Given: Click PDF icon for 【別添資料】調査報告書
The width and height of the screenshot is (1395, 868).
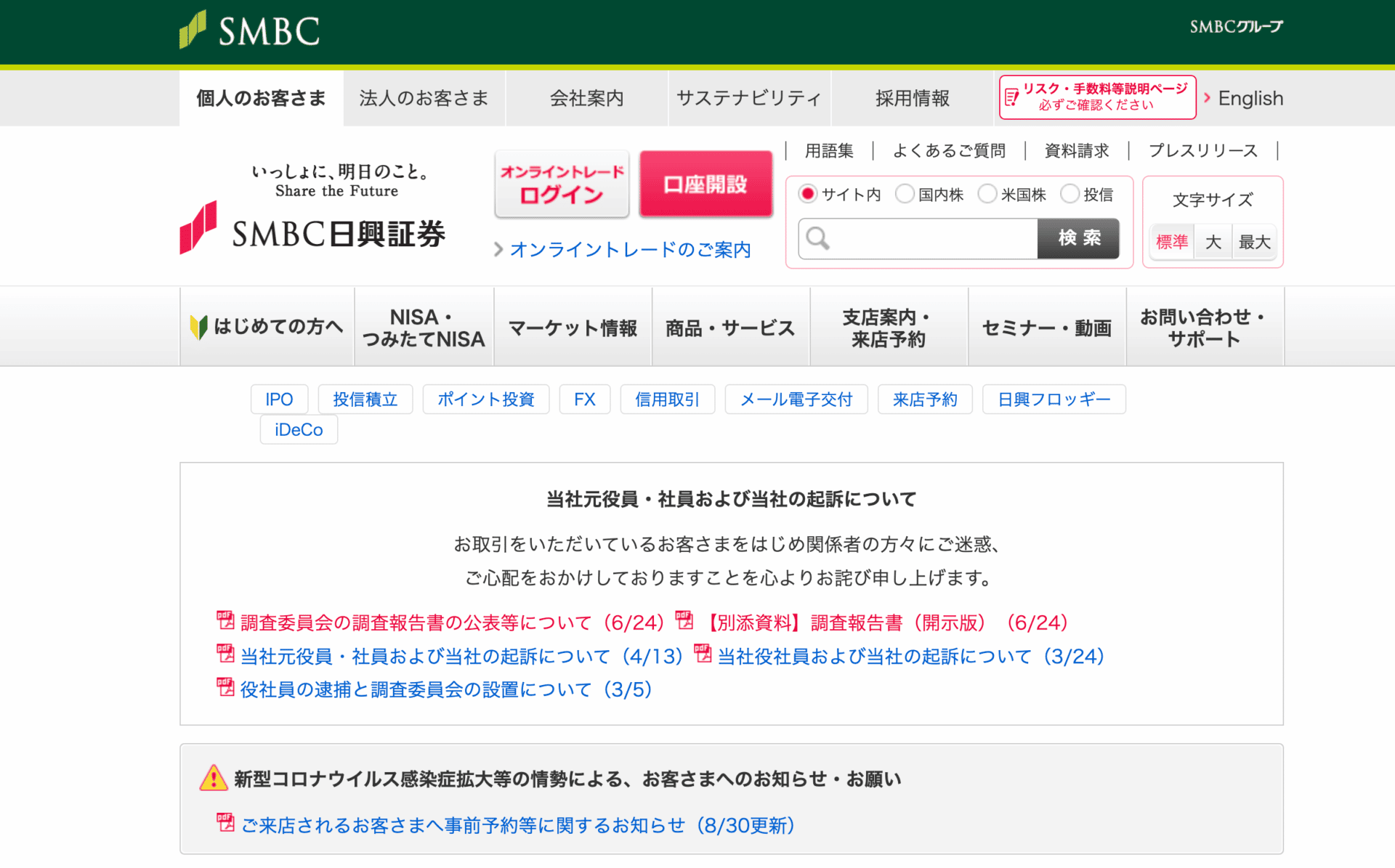Looking at the screenshot, I should (684, 620).
